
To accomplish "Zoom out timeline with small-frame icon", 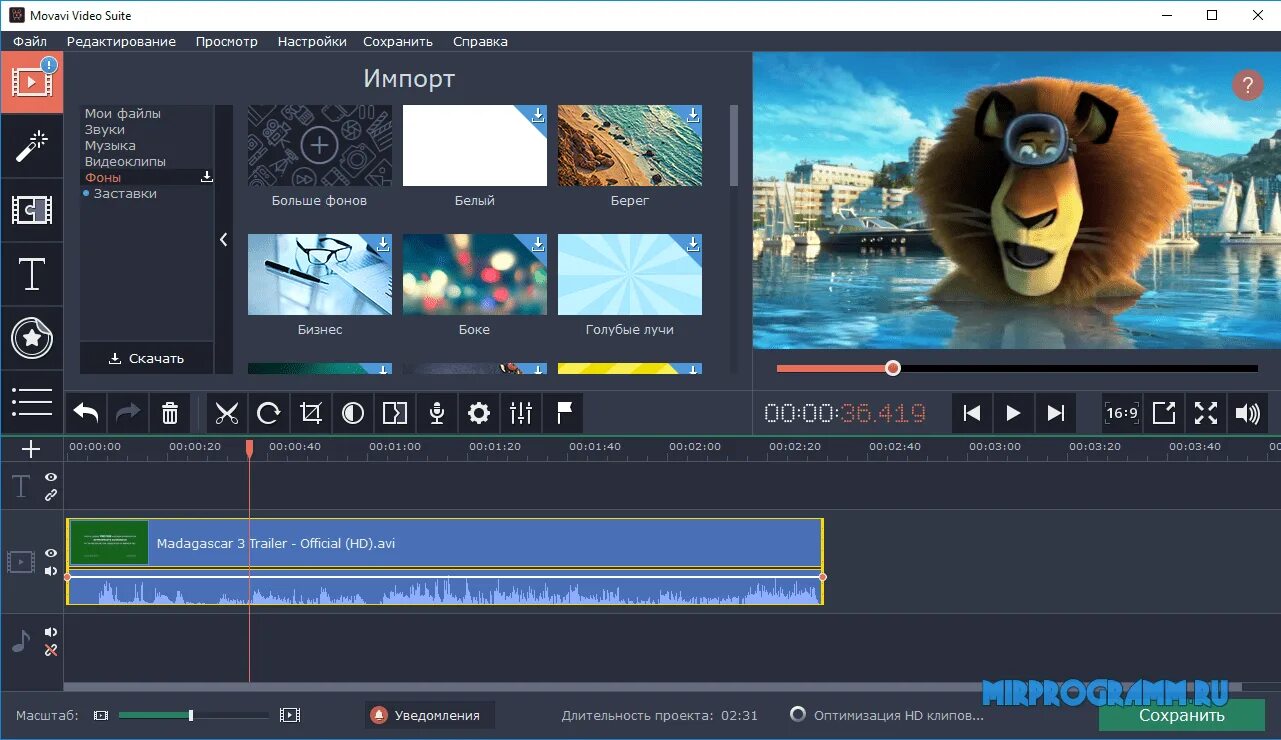I will click(101, 716).
